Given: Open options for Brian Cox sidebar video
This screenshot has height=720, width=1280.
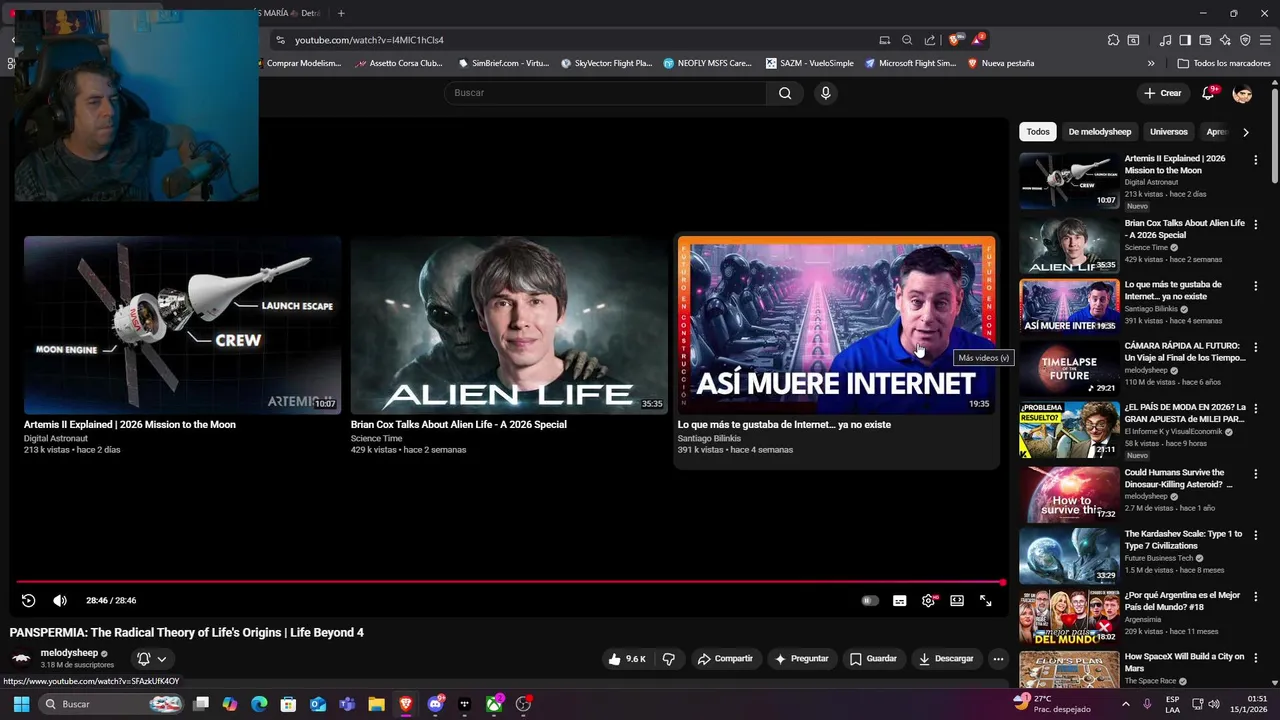Looking at the screenshot, I should pyautogui.click(x=1256, y=225).
